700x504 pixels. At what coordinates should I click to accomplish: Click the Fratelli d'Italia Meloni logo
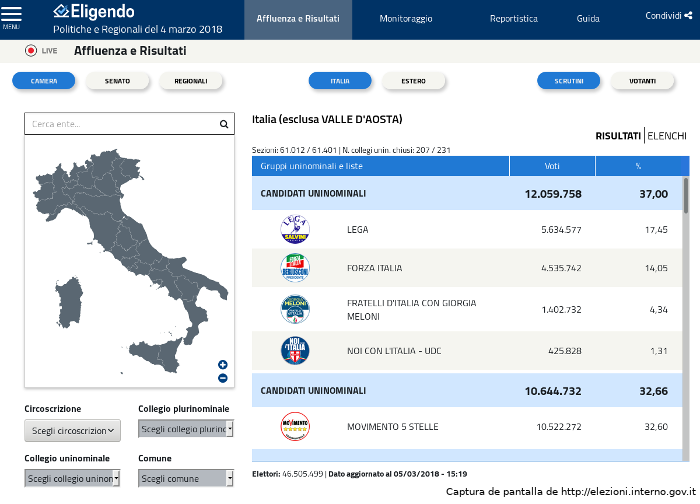coord(295,309)
